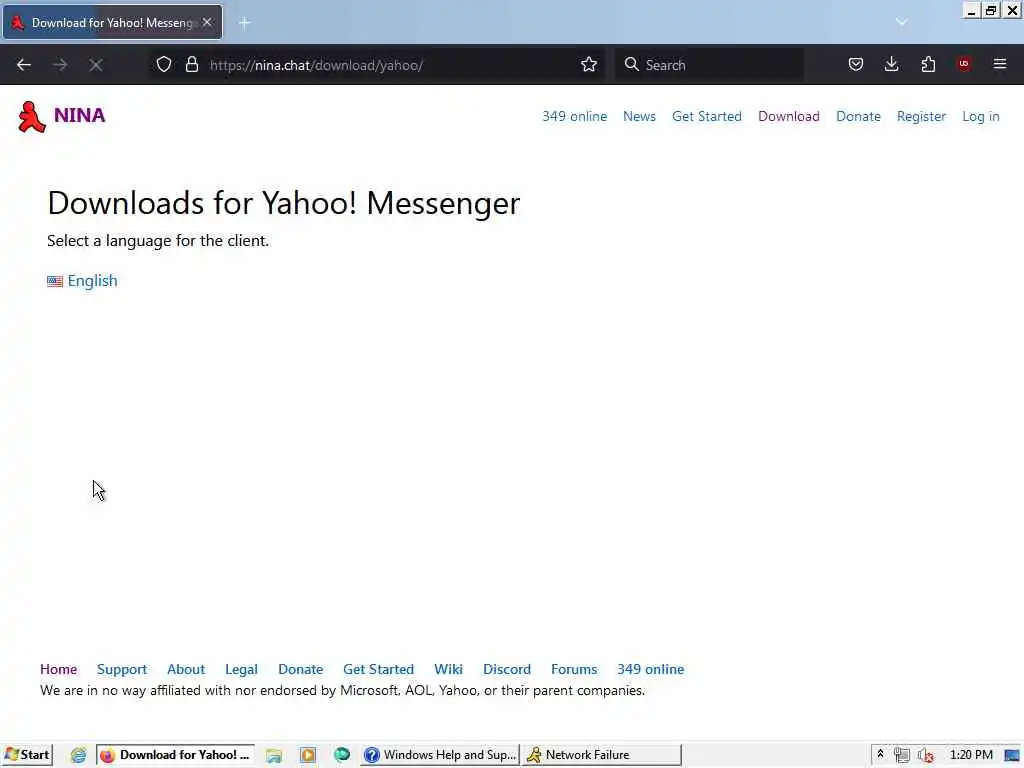1024x768 pixels.
Task: Bookmark this page with the star icon
Action: pyautogui.click(x=589, y=64)
